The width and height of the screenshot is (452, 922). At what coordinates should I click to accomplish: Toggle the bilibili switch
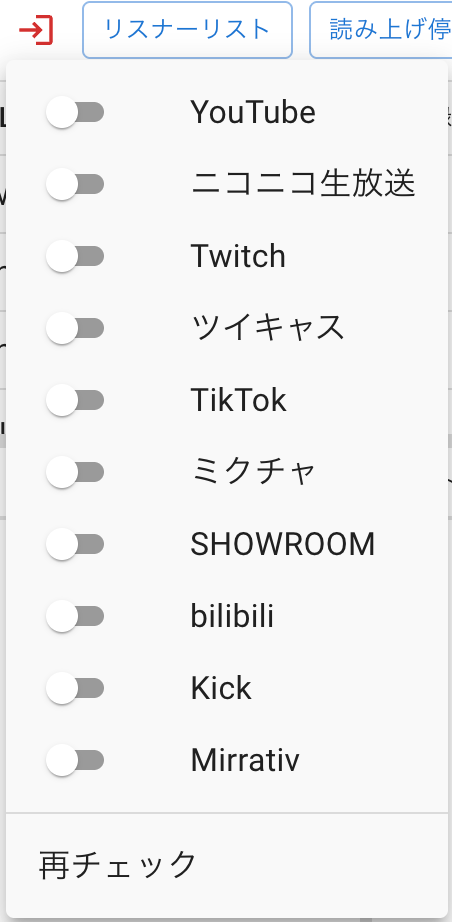point(75,616)
